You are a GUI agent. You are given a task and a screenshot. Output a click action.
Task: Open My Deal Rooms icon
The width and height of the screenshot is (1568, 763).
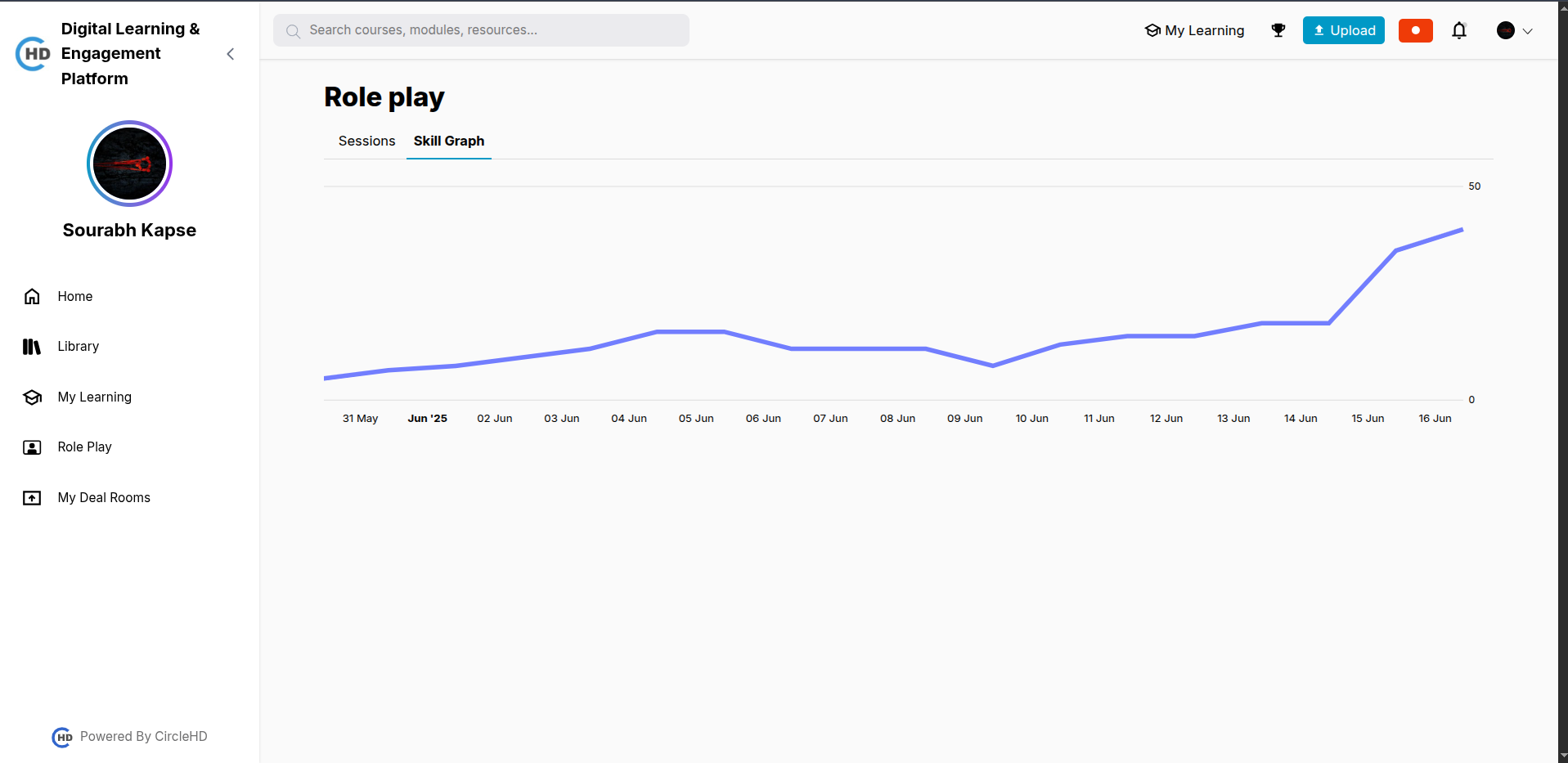pos(32,498)
